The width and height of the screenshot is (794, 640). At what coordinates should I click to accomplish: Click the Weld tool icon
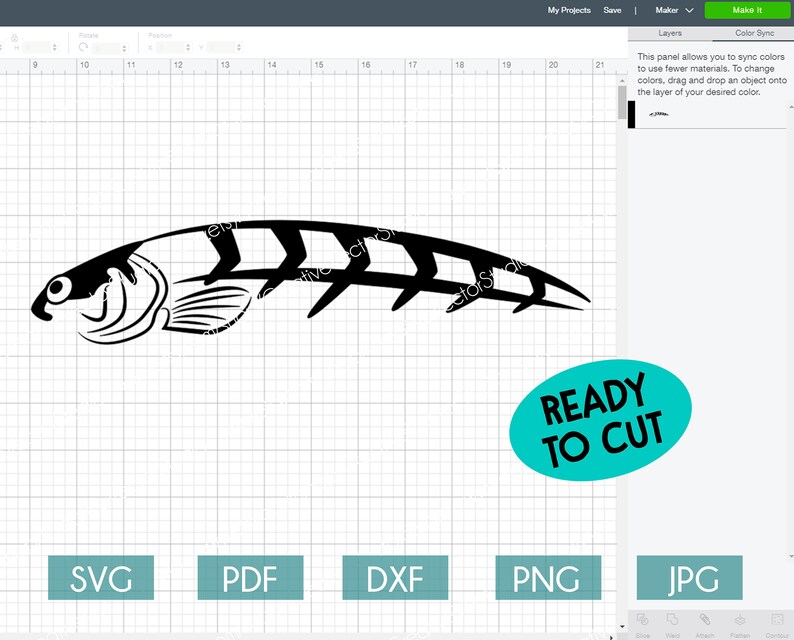(672, 619)
